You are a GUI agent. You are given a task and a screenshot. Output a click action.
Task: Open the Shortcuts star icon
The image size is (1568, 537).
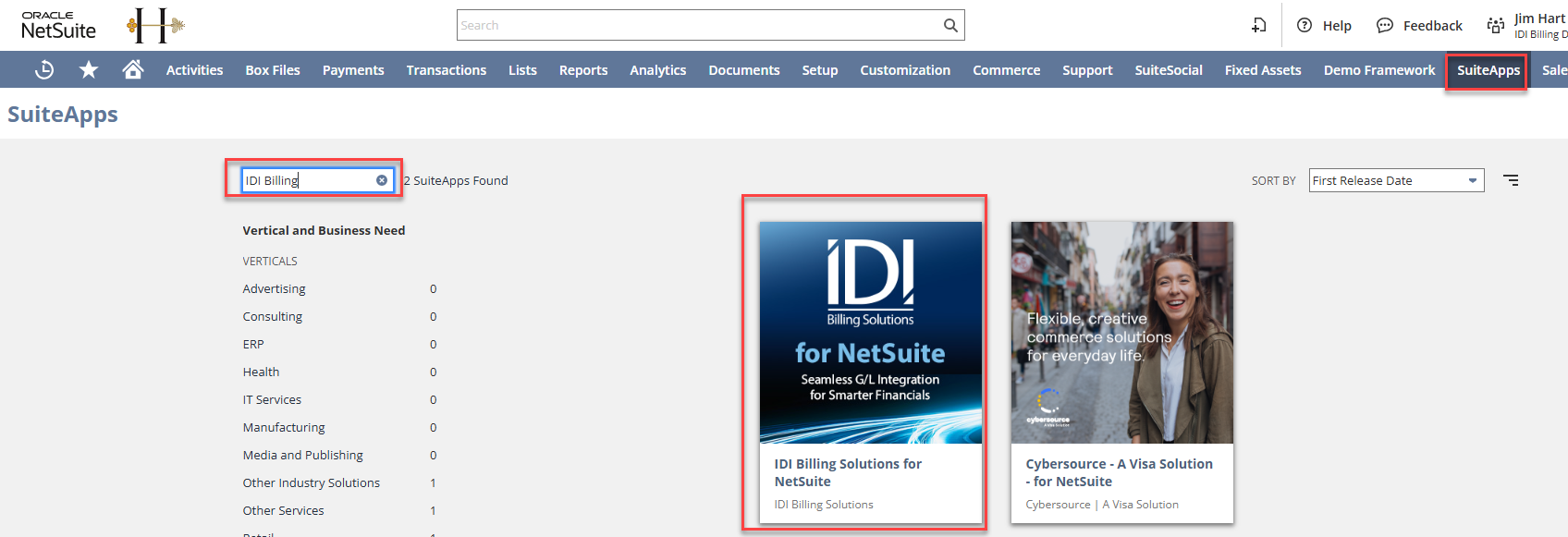pos(89,70)
